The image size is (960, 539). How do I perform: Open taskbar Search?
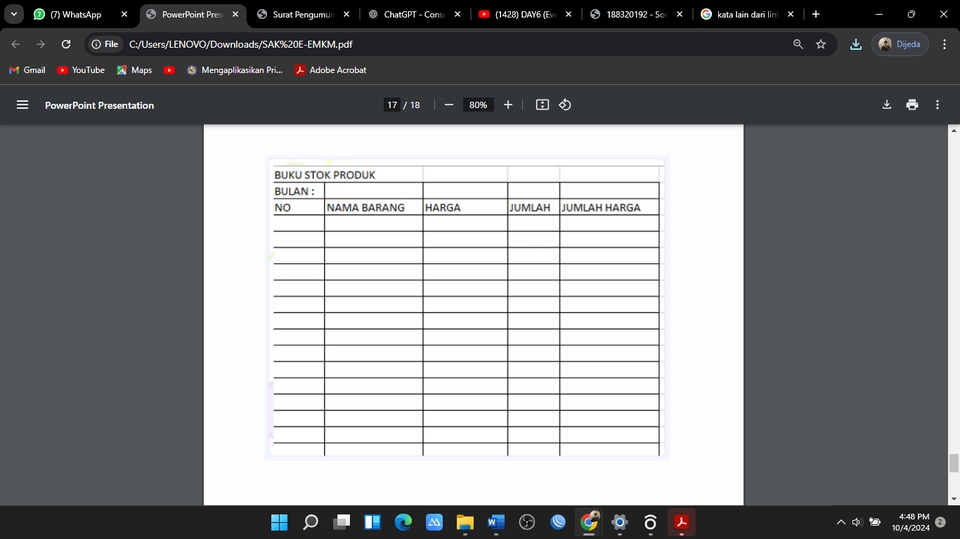310,522
